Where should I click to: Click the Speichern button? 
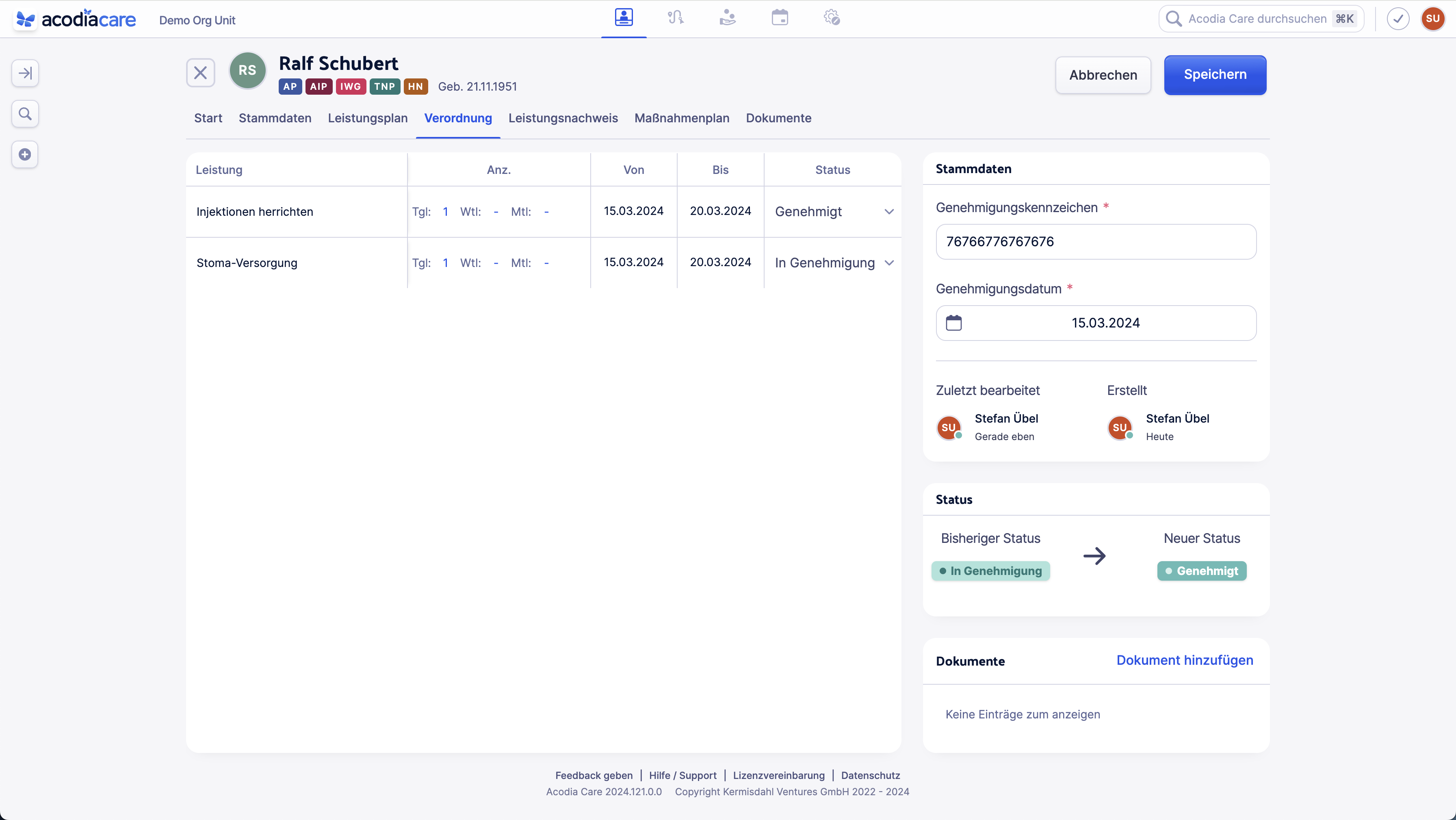1215,75
